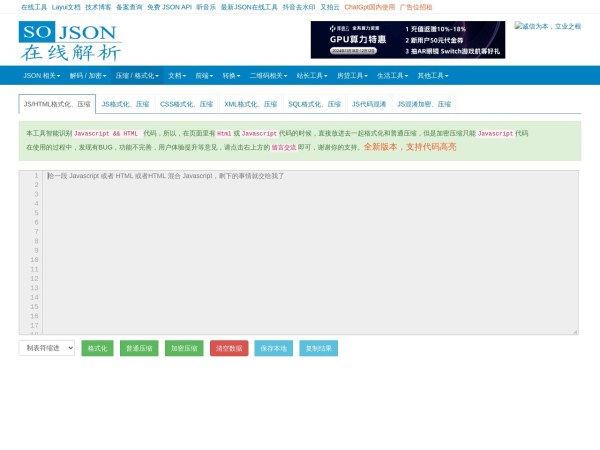Clear data with the red 清空数据 button

[229, 348]
